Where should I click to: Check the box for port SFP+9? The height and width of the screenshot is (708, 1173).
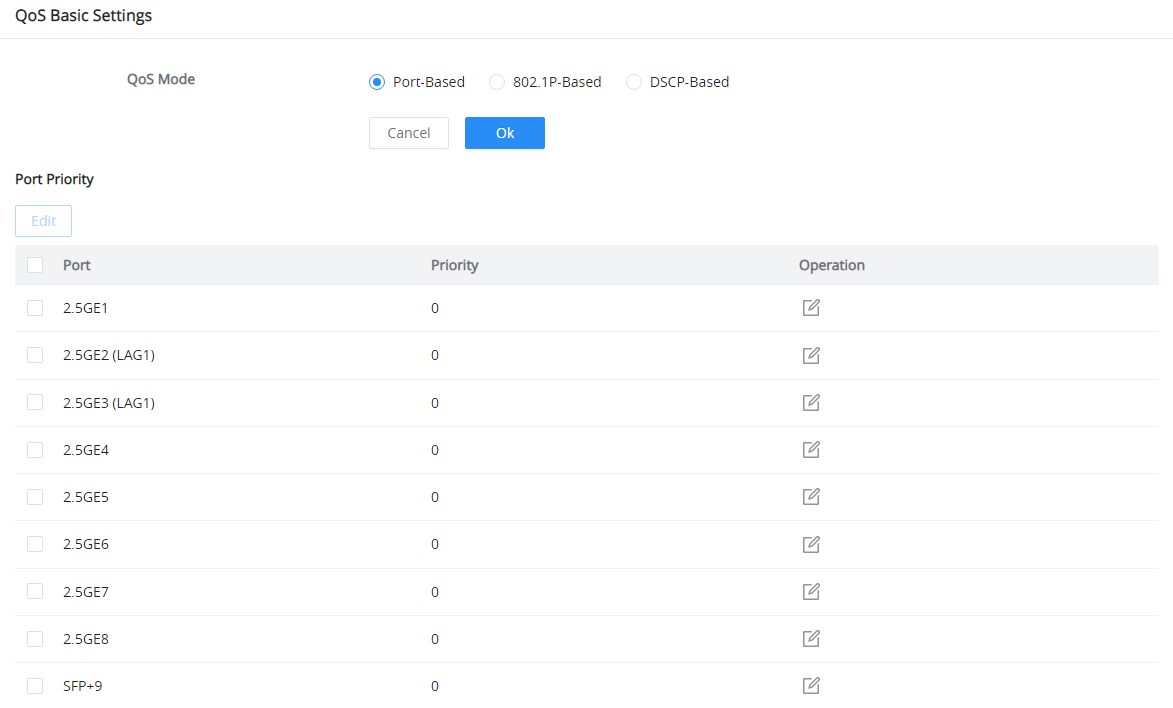[35, 686]
